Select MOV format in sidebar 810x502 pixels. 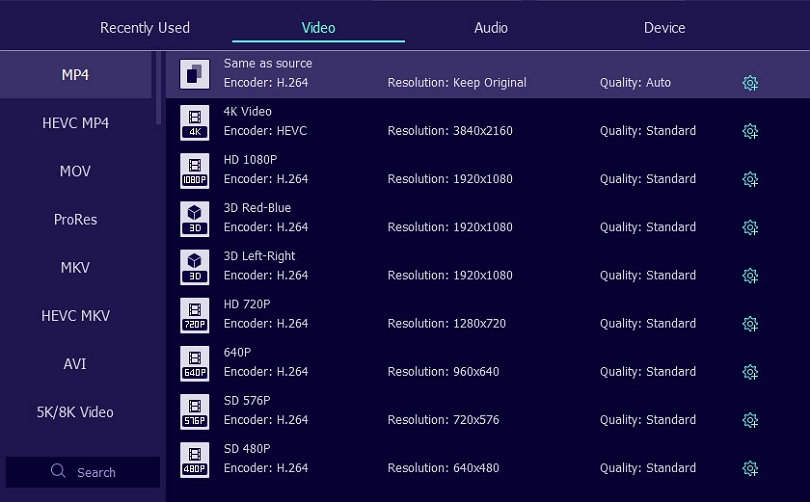pyautogui.click(x=75, y=171)
